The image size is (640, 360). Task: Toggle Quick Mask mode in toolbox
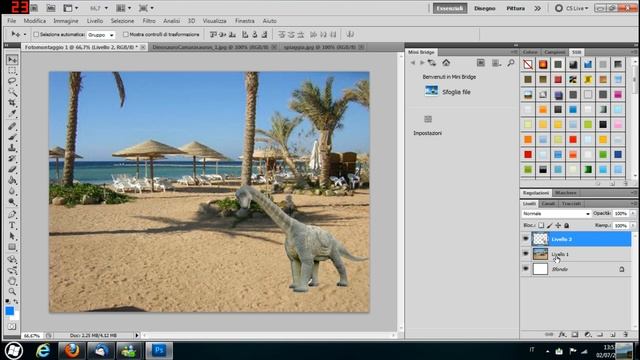(12, 327)
